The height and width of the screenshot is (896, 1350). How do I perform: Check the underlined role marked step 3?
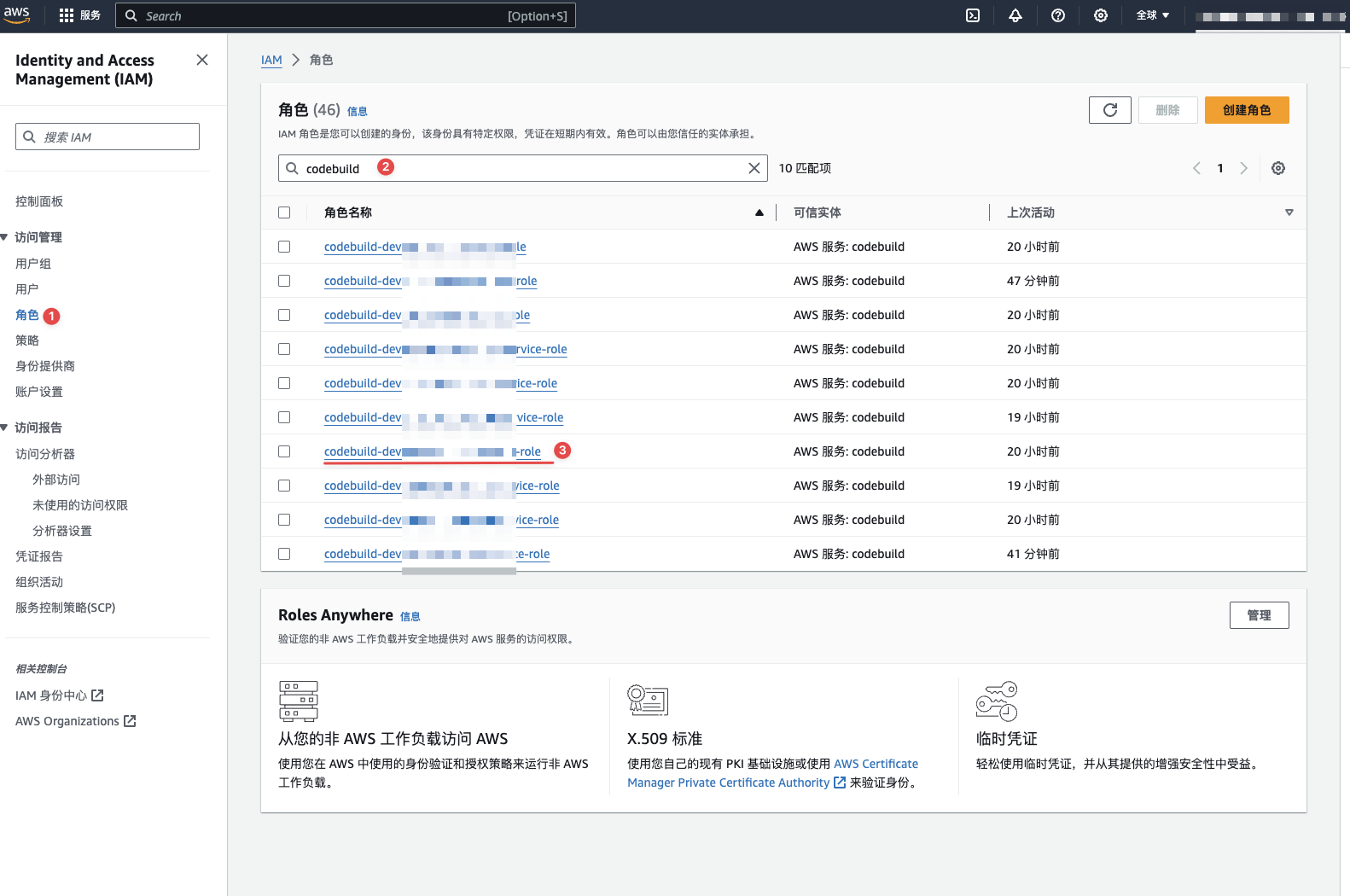(284, 451)
